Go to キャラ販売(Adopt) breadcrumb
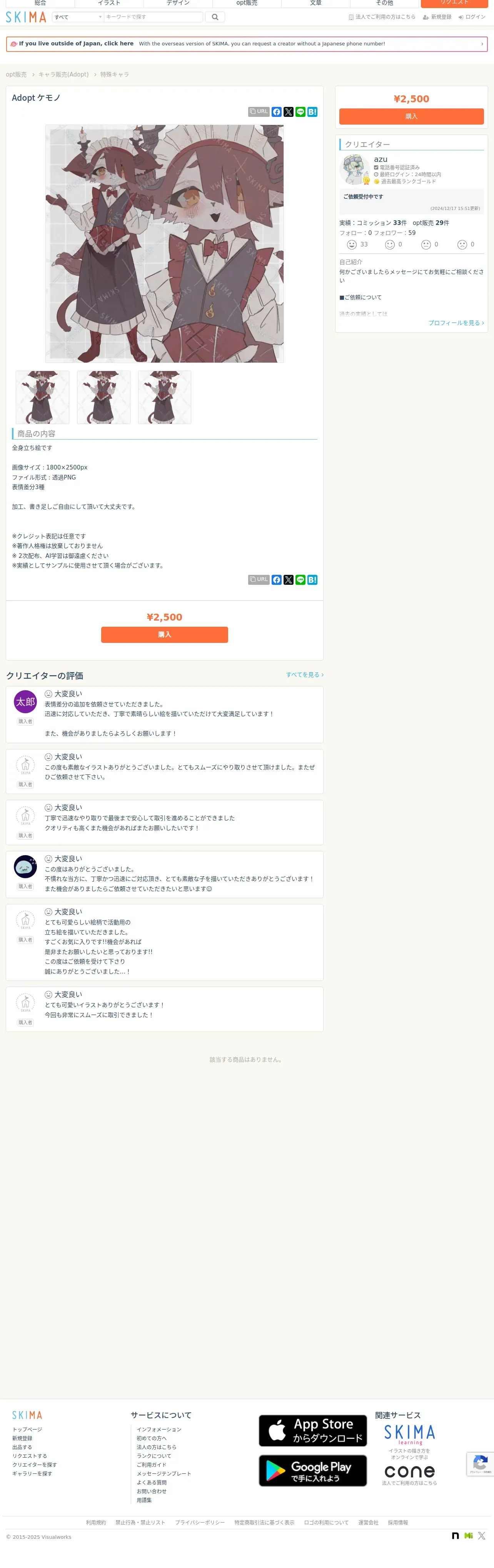 63,74
